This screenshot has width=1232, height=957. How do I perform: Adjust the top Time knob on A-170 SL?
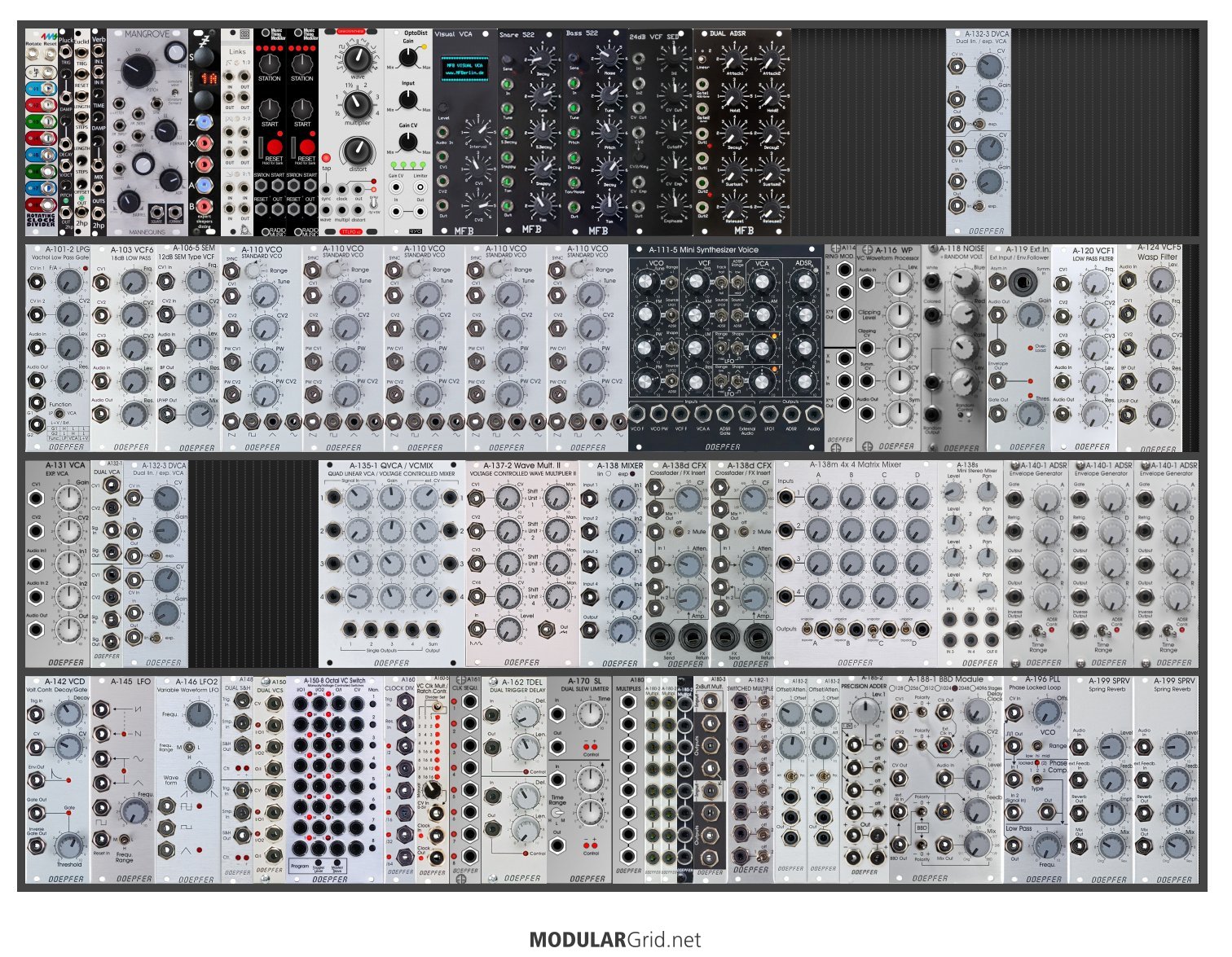[x=590, y=714]
